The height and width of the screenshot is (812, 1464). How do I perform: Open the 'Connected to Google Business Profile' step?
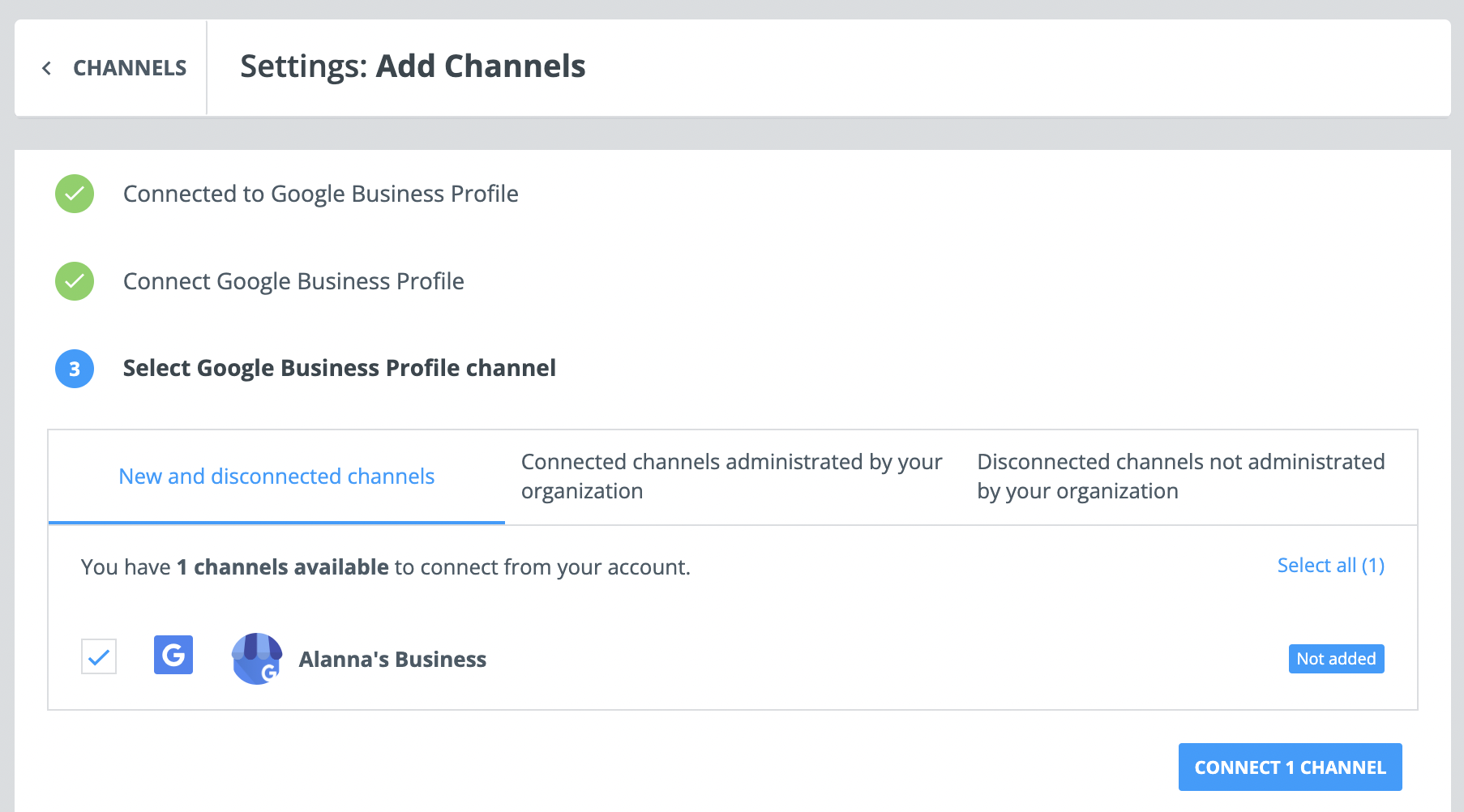coord(320,194)
